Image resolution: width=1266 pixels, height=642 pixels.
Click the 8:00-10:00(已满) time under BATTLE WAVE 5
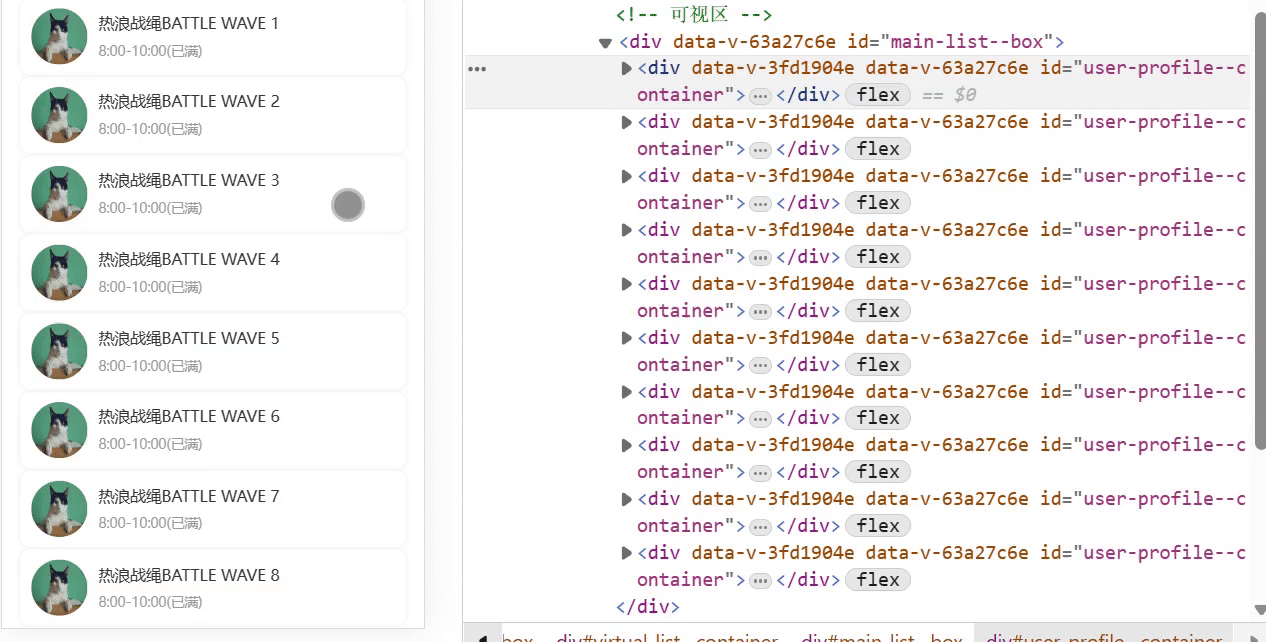click(150, 366)
